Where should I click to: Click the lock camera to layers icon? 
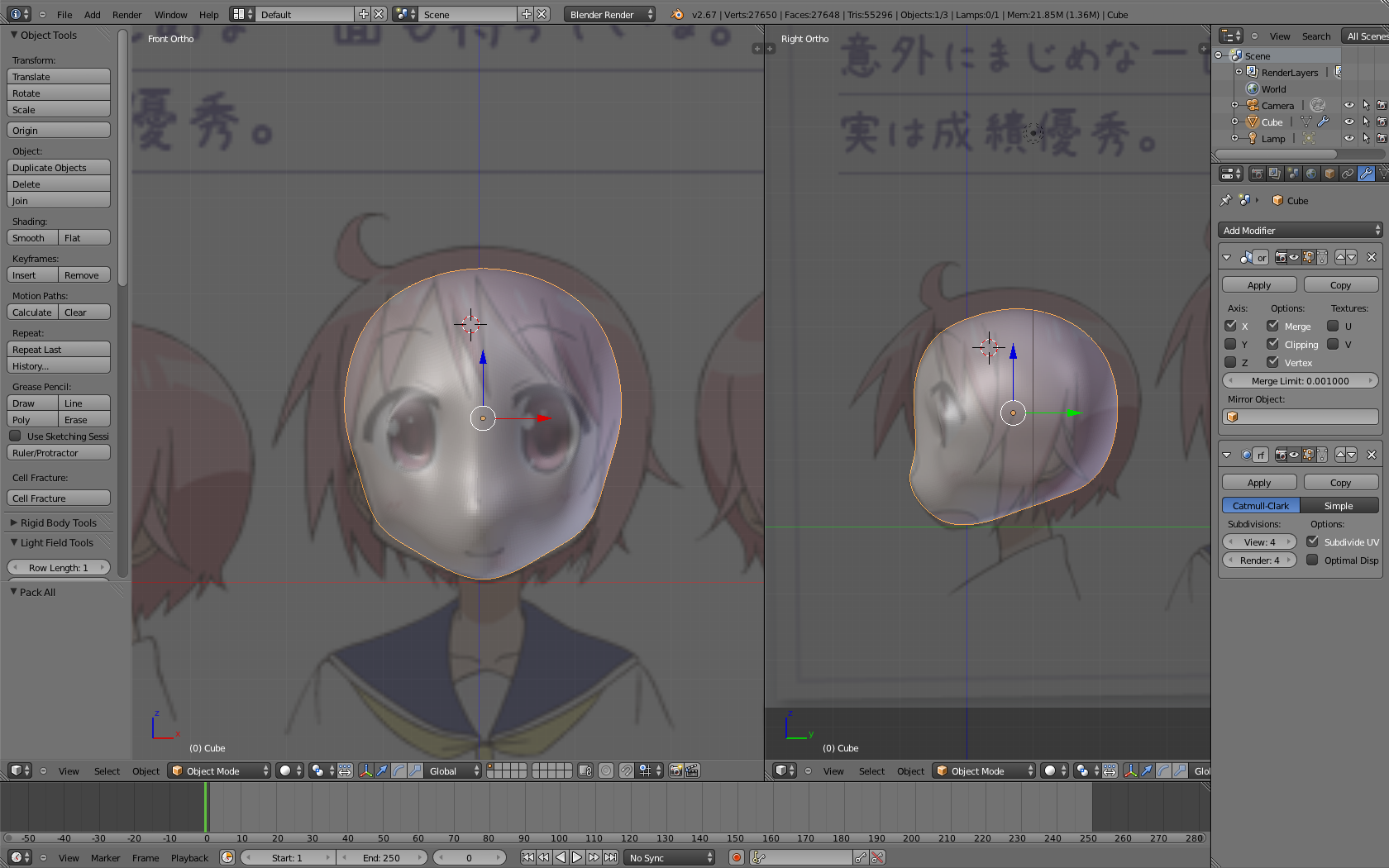(585, 770)
